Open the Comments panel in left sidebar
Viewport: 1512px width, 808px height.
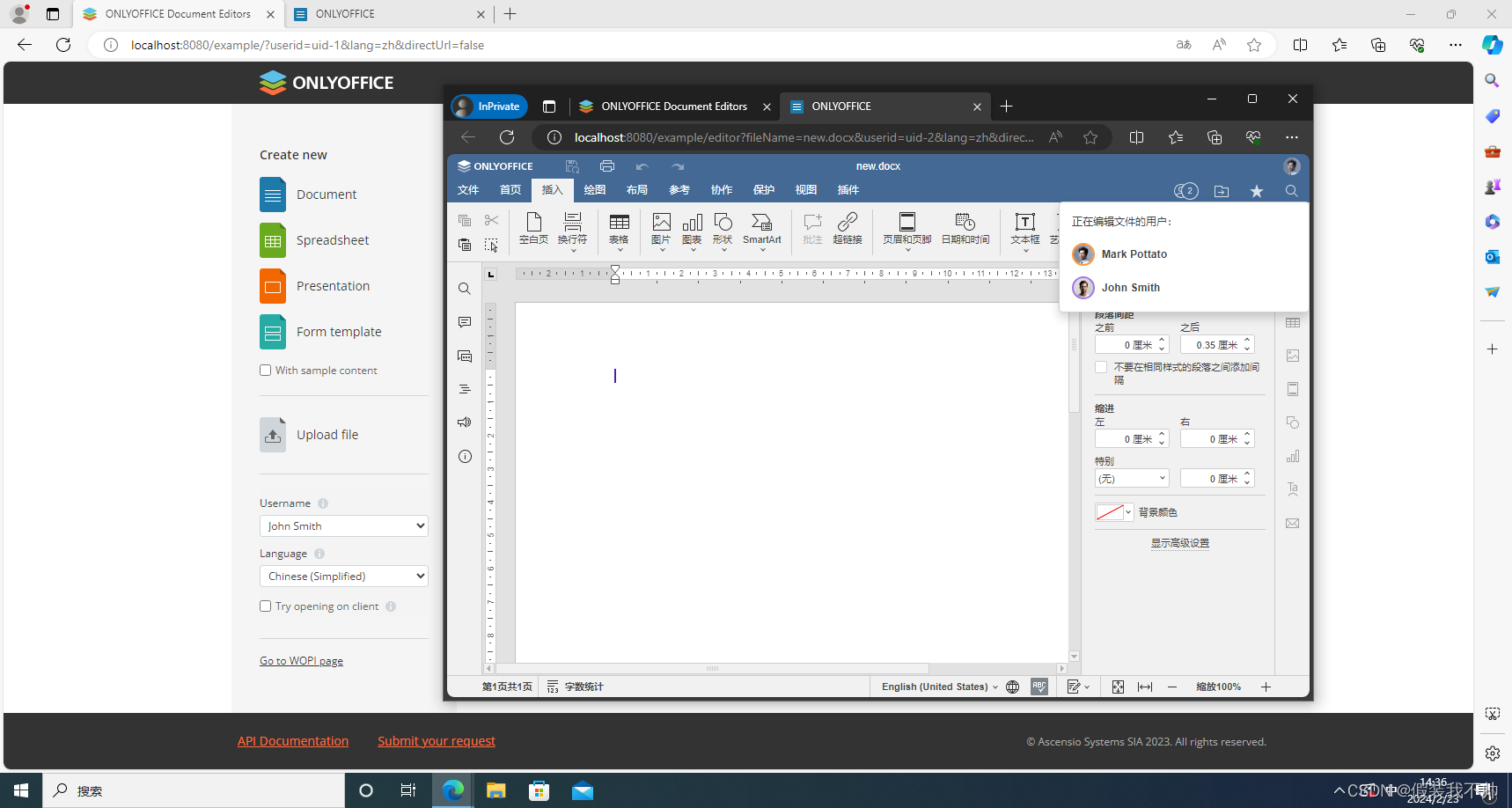pos(465,322)
